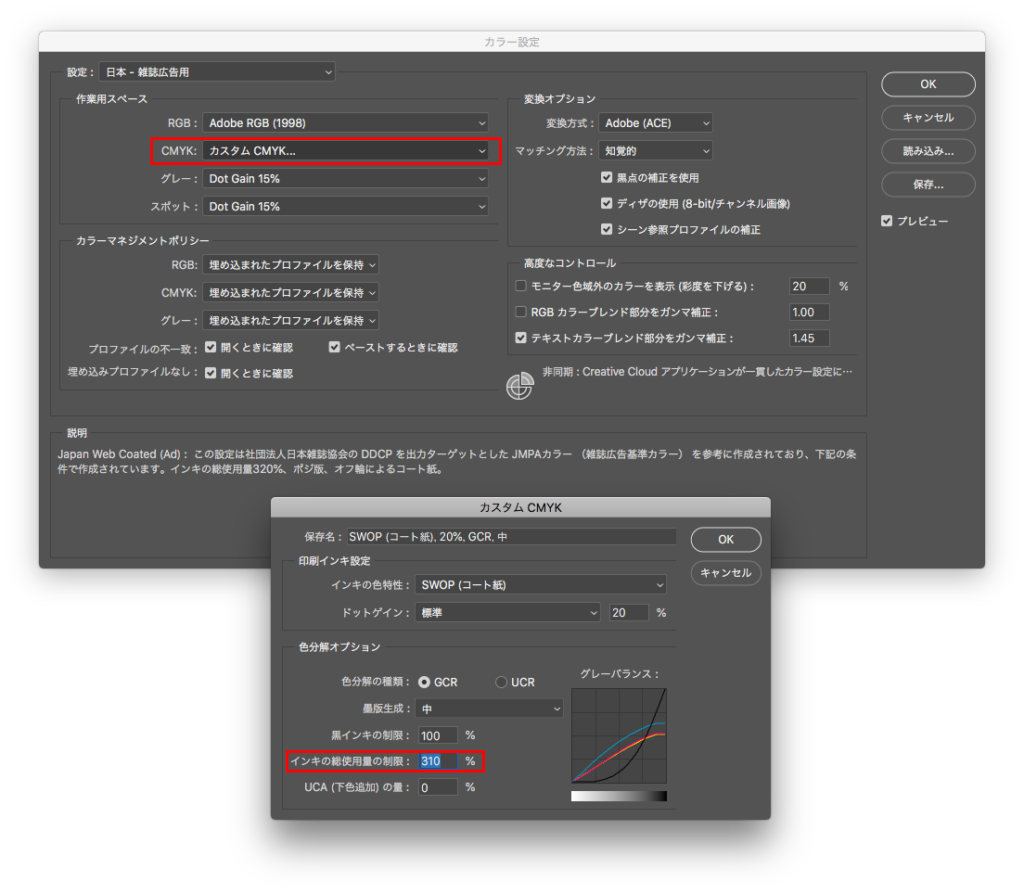Toggle missing profile 開くときに確認 checkbox

pyautogui.click(x=210, y=373)
